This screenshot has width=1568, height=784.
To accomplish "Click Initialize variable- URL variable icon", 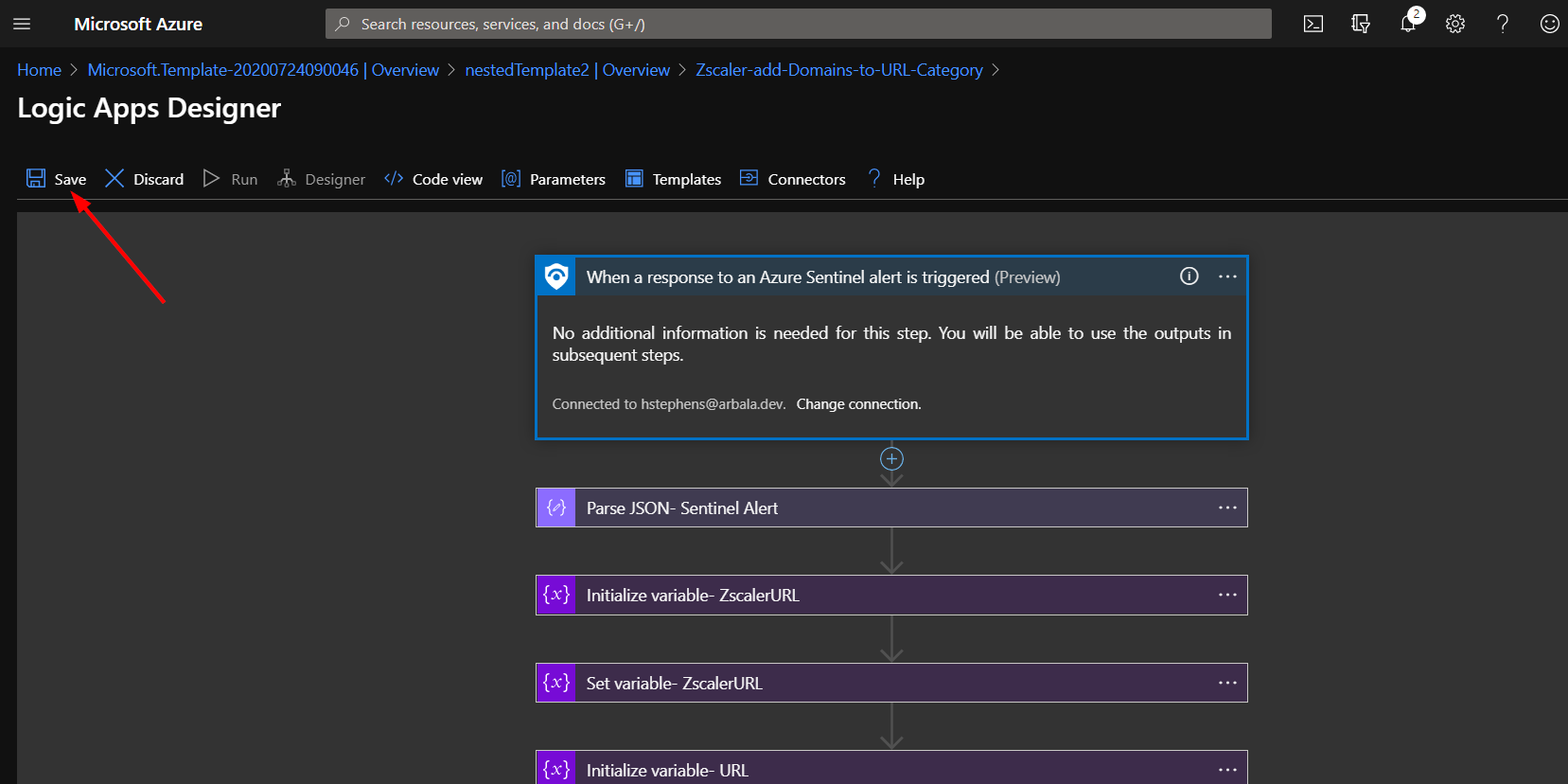I will point(556,768).
